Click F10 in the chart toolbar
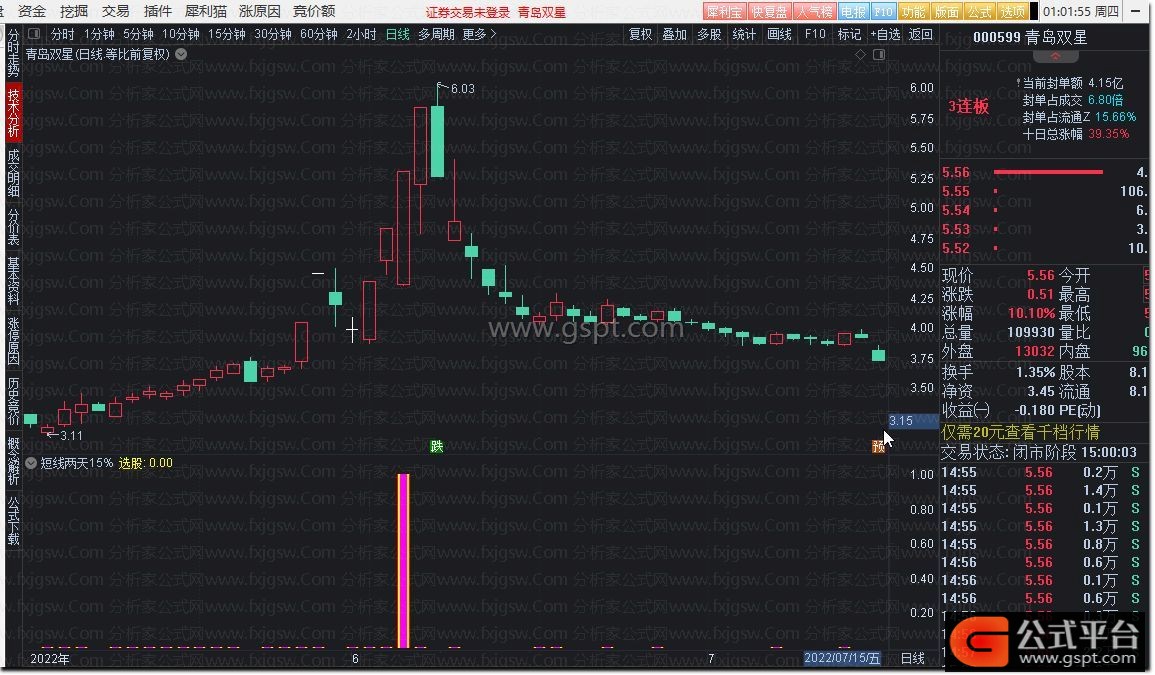The image size is (1155, 675). coord(815,34)
